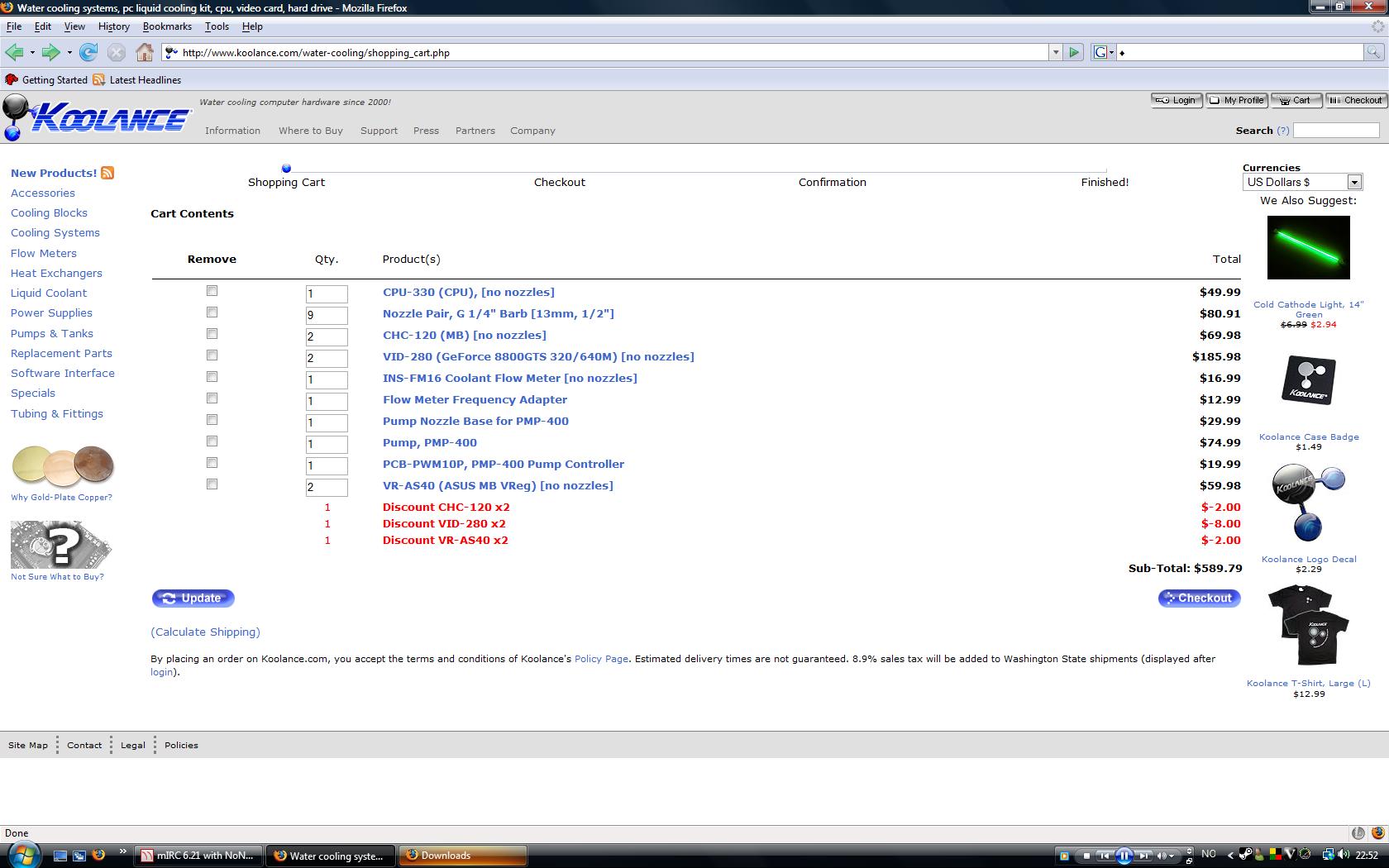The image size is (1389, 868).
Task: Open the Koolance Logo Decal thumbnail
Action: [1309, 502]
